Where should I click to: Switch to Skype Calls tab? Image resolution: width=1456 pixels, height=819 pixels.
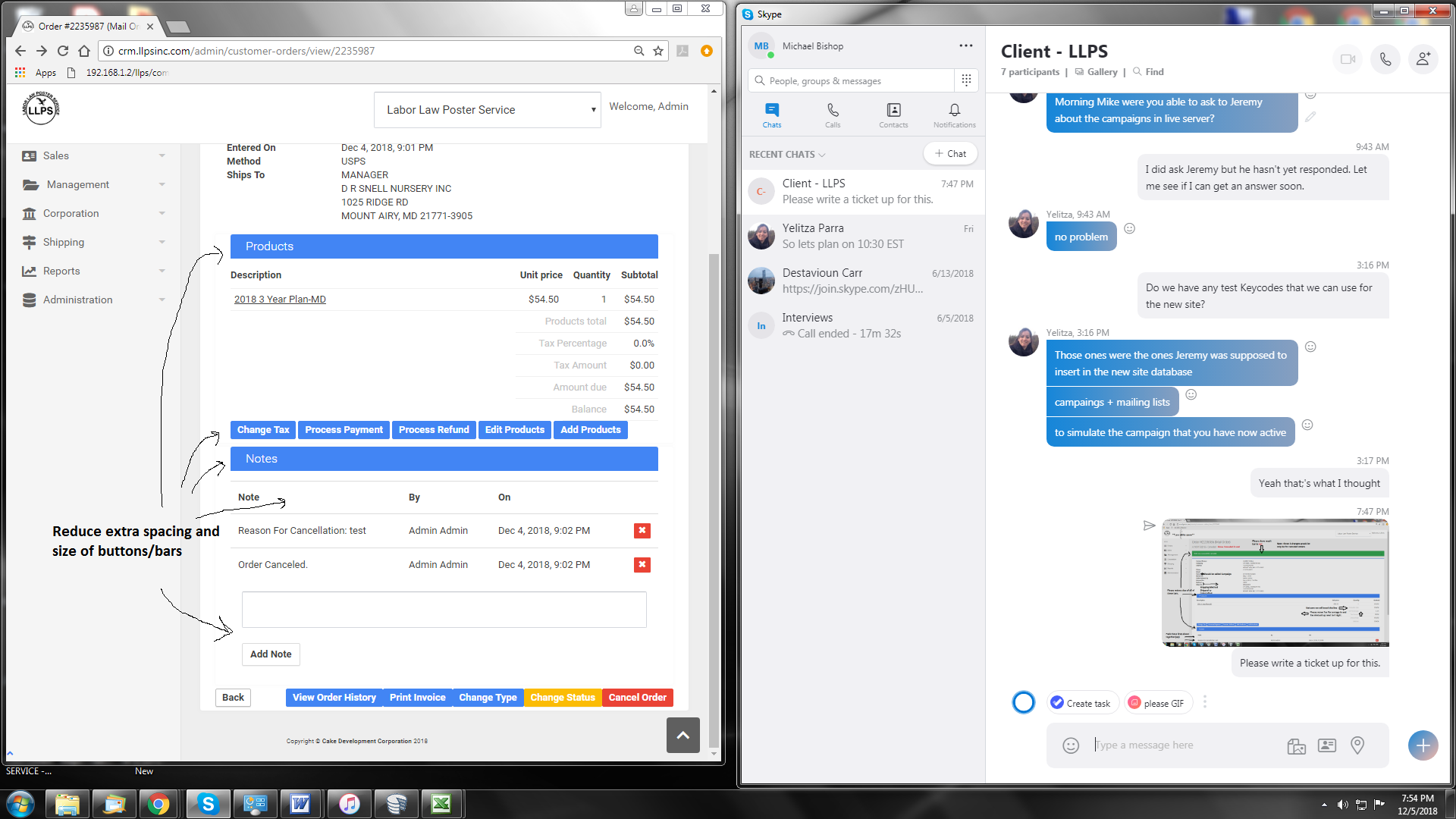(x=833, y=115)
